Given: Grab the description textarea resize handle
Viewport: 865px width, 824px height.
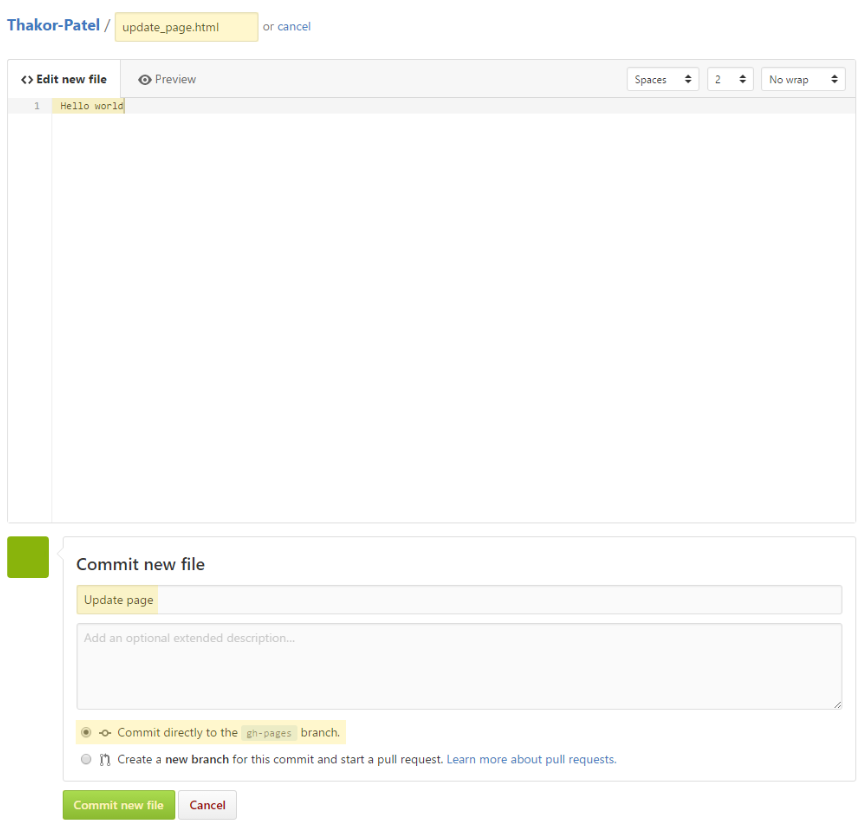Looking at the screenshot, I should [837, 705].
